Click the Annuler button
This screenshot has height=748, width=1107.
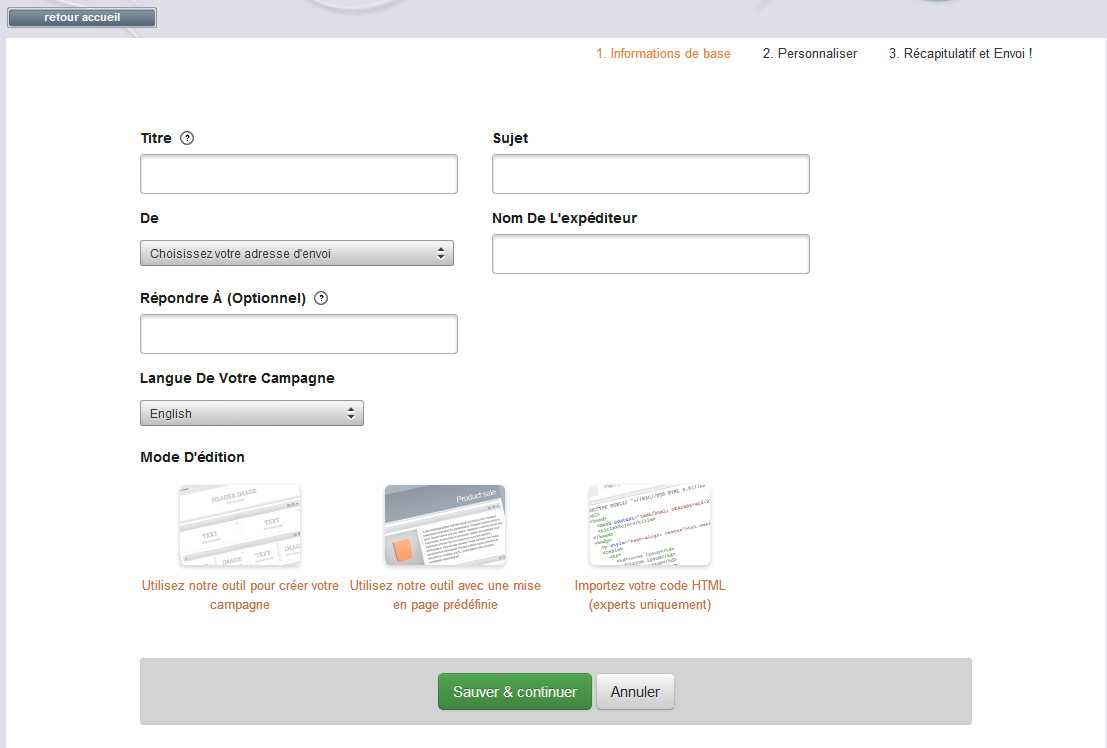tap(635, 691)
